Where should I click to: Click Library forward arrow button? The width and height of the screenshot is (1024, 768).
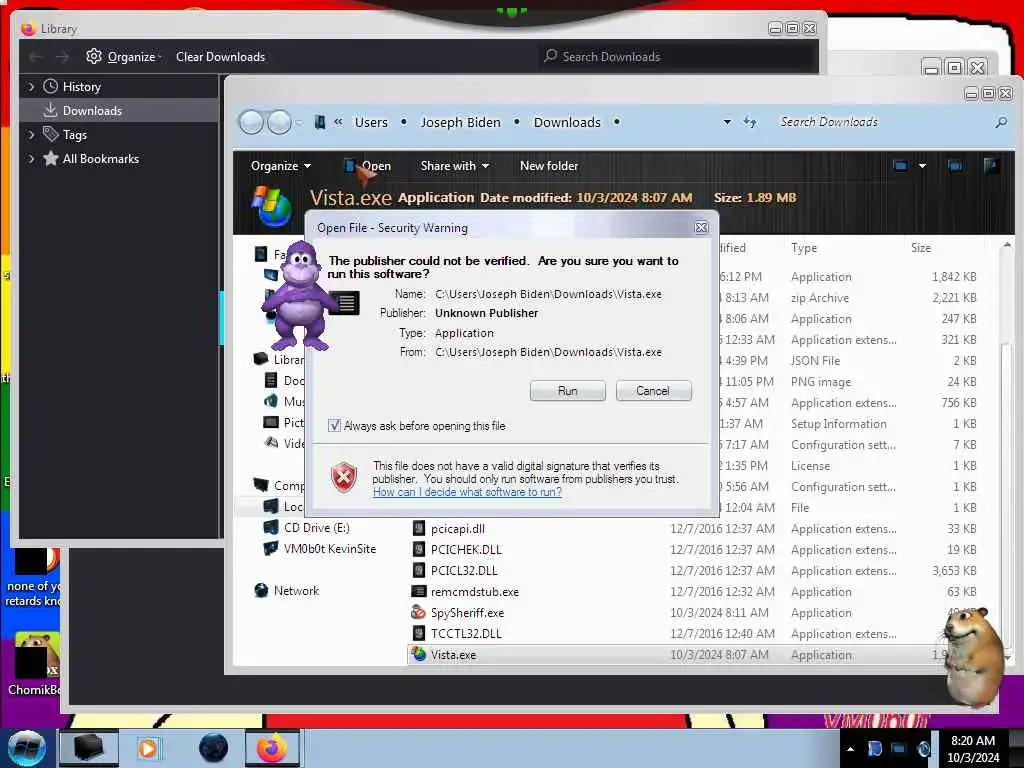(x=62, y=57)
